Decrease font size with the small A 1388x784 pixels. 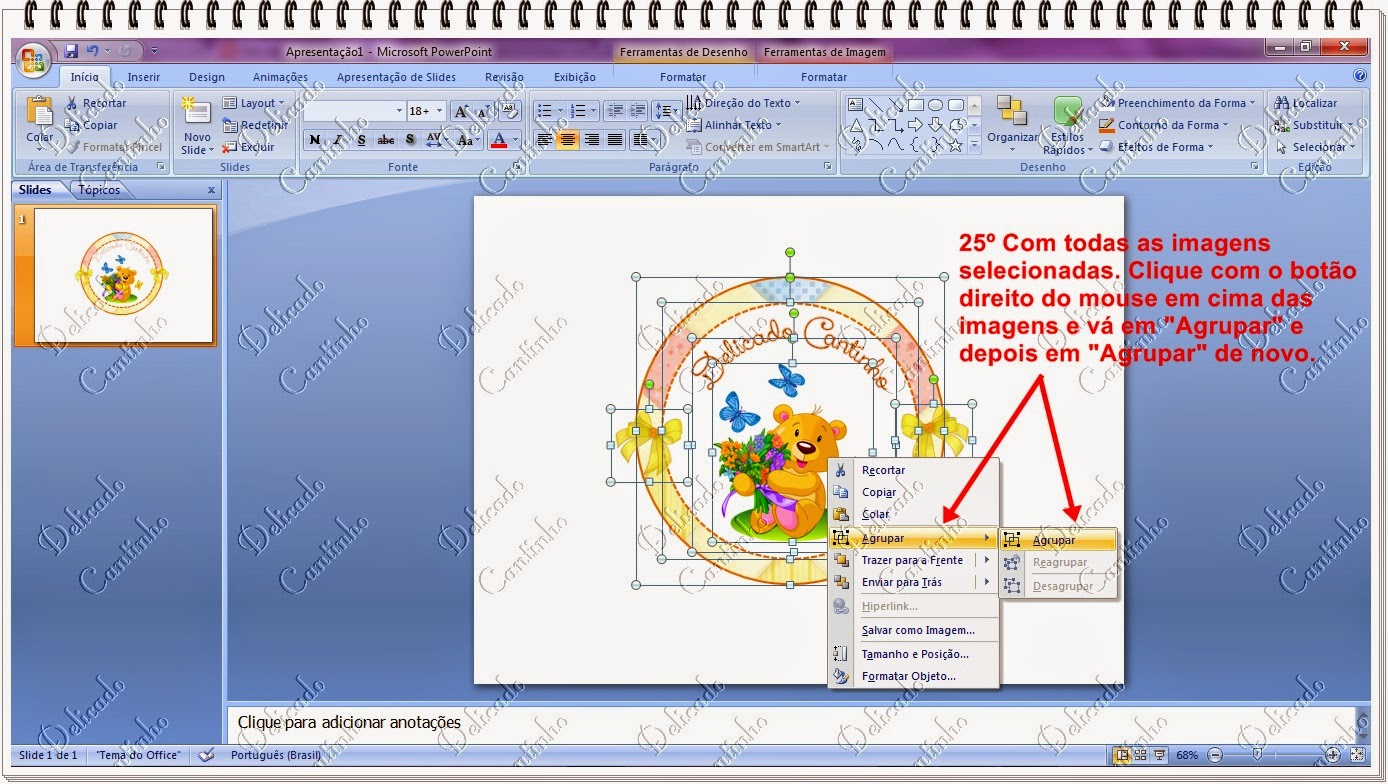point(485,111)
